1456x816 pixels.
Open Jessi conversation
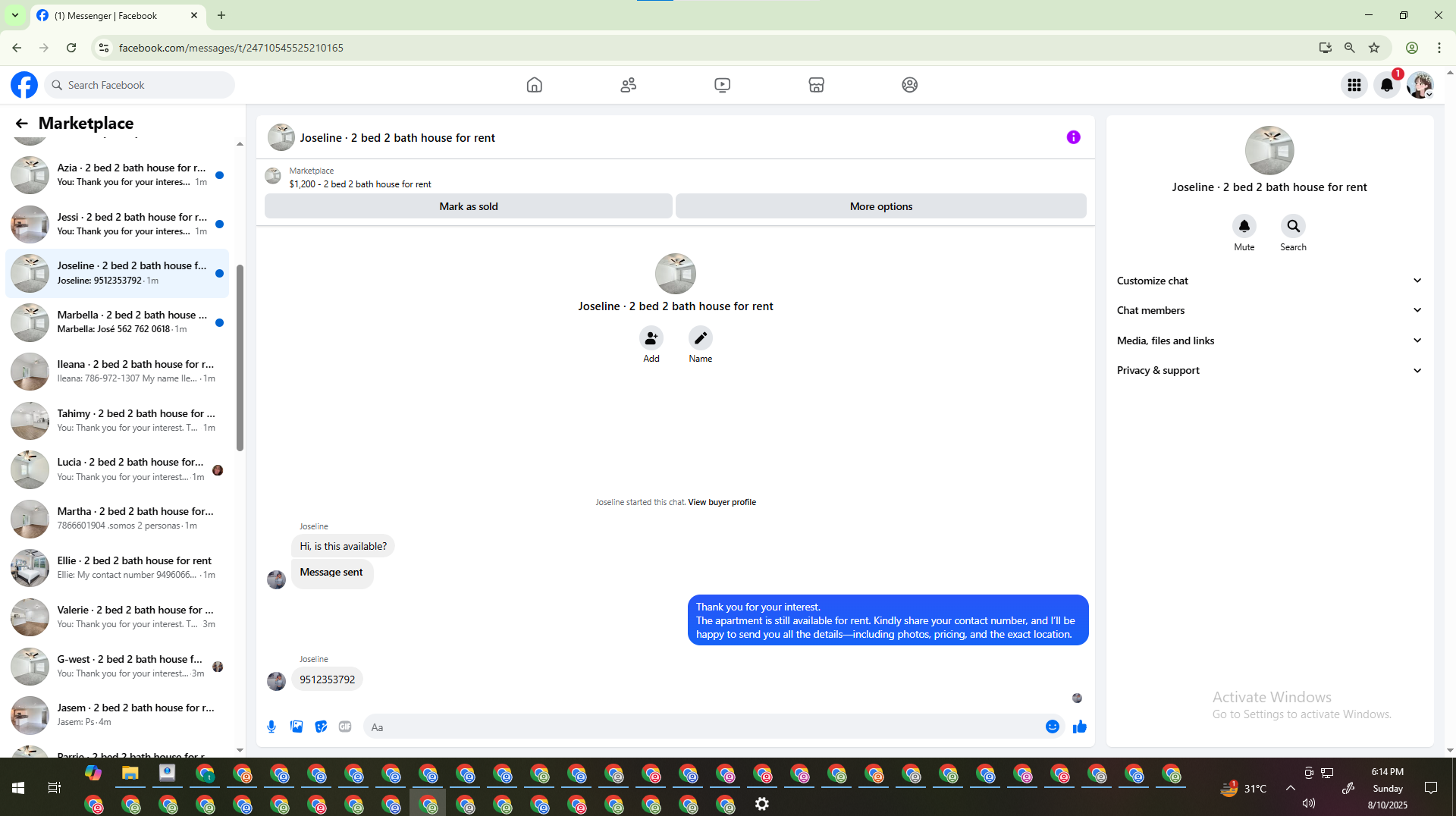(118, 224)
